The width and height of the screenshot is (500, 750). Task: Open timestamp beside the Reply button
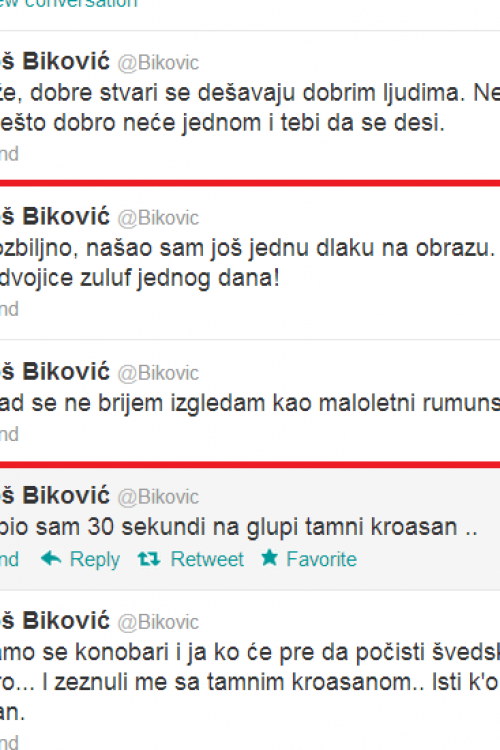9,559
